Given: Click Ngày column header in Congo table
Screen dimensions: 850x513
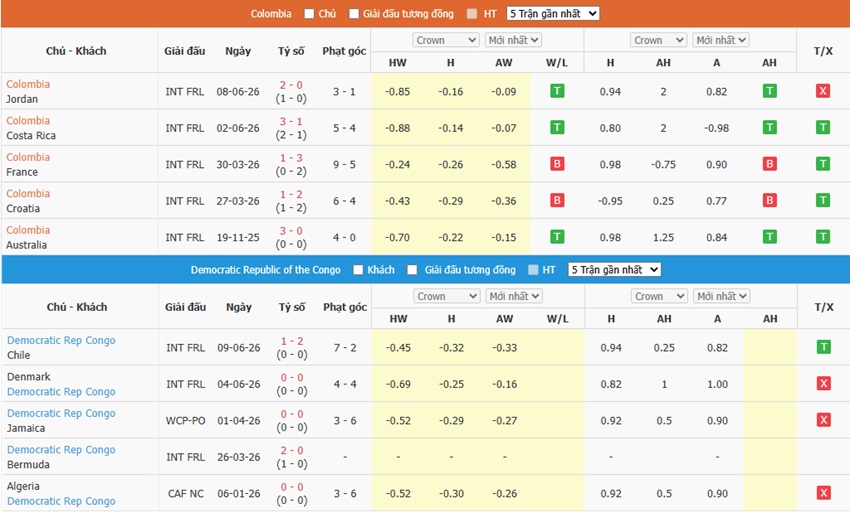Looking at the screenshot, I should coord(239,307).
